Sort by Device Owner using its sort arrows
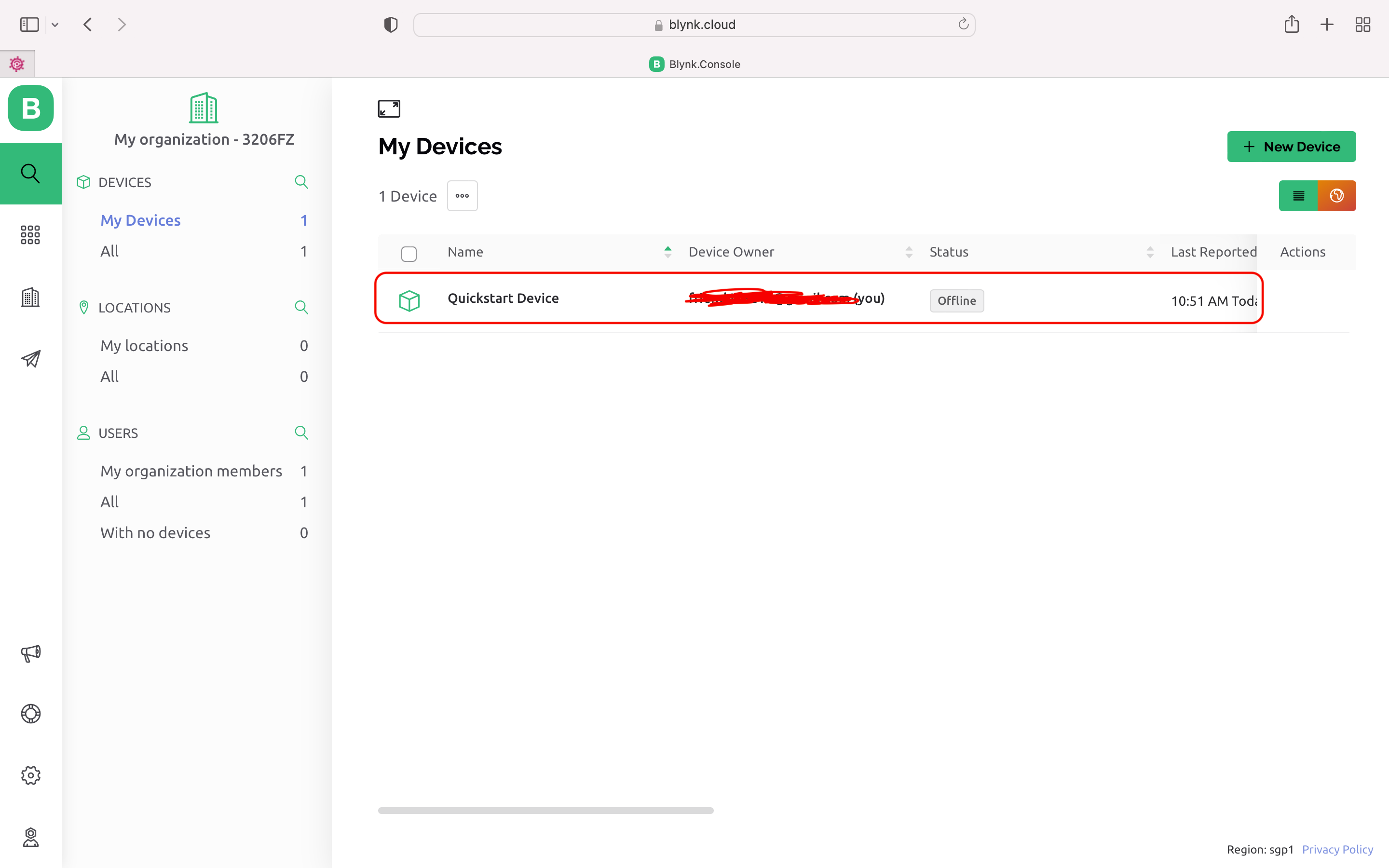This screenshot has height=868, width=1389. tap(909, 252)
